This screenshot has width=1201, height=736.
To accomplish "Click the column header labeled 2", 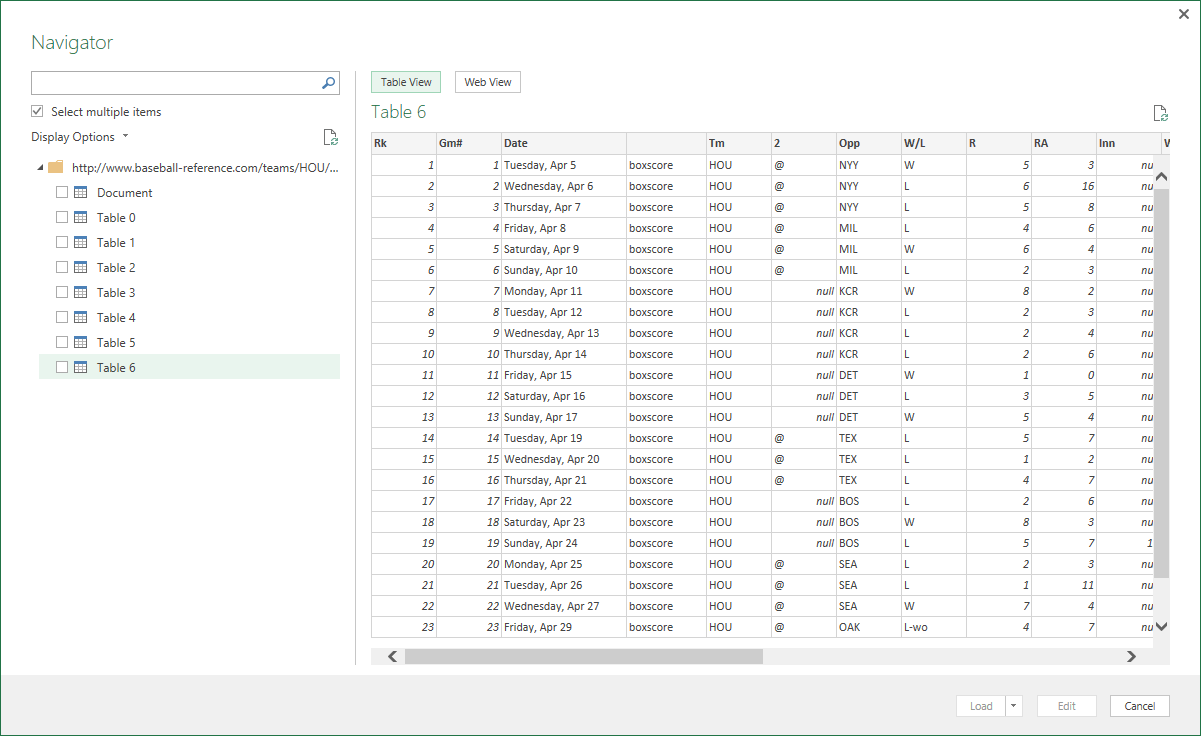I will [x=804, y=143].
